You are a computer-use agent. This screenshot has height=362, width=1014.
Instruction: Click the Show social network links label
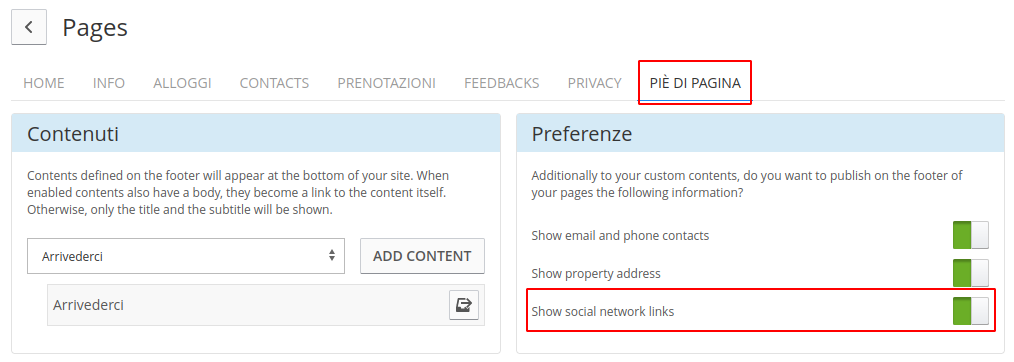click(603, 312)
